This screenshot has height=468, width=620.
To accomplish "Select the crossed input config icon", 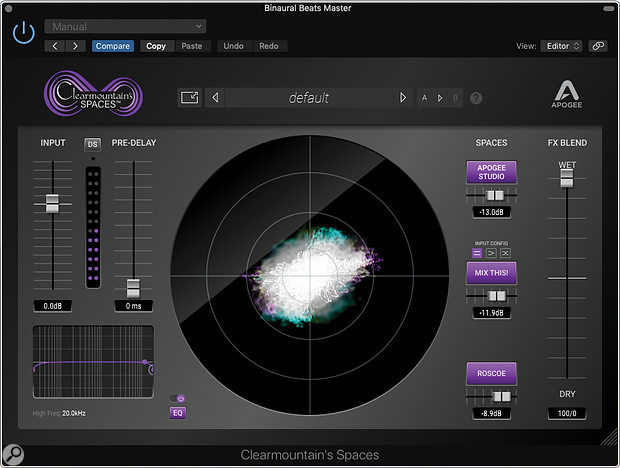I will tap(505, 253).
